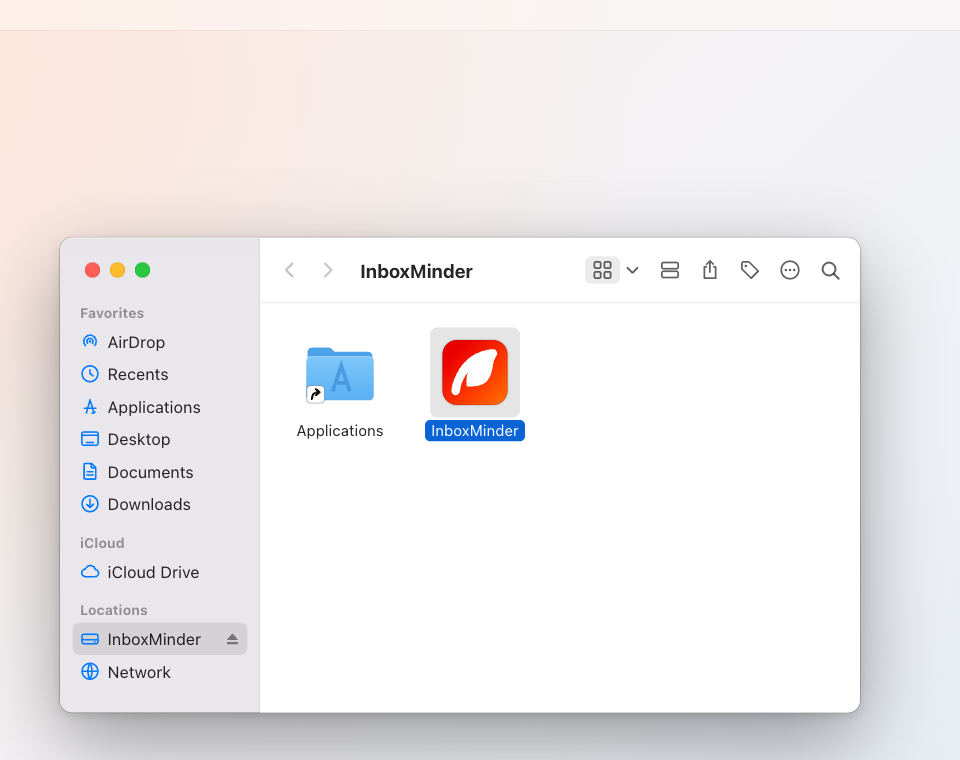Click the Recents clock icon

pos(90,374)
